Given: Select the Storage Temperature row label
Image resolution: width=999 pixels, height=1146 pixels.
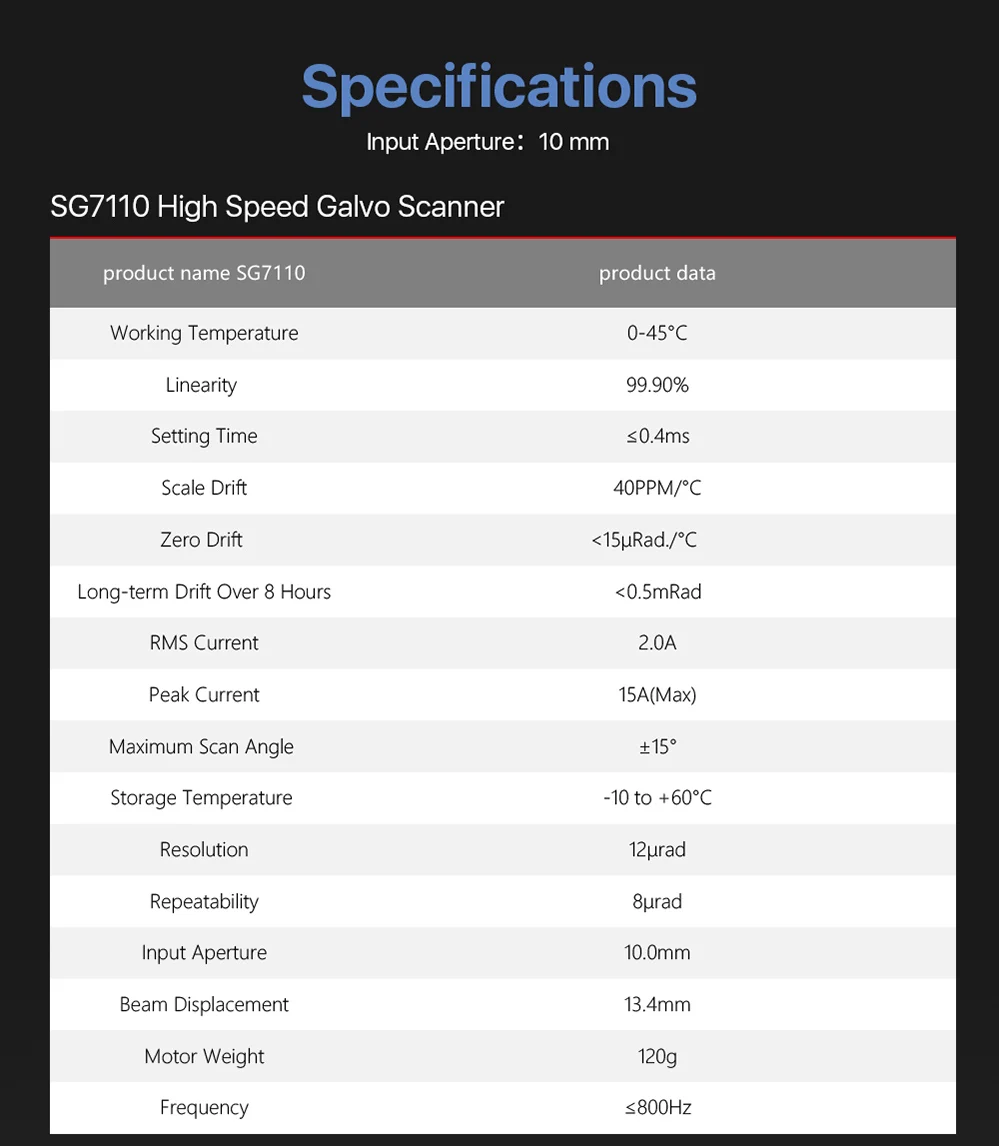Looking at the screenshot, I should pyautogui.click(x=201, y=798).
